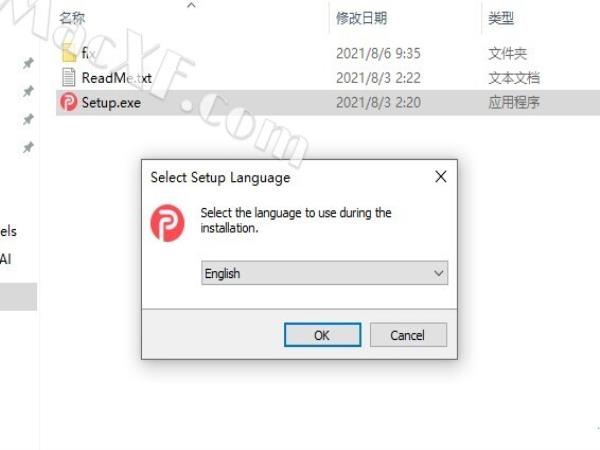Click the ReadMe.txt document icon
This screenshot has width=600, height=450.
(68, 77)
